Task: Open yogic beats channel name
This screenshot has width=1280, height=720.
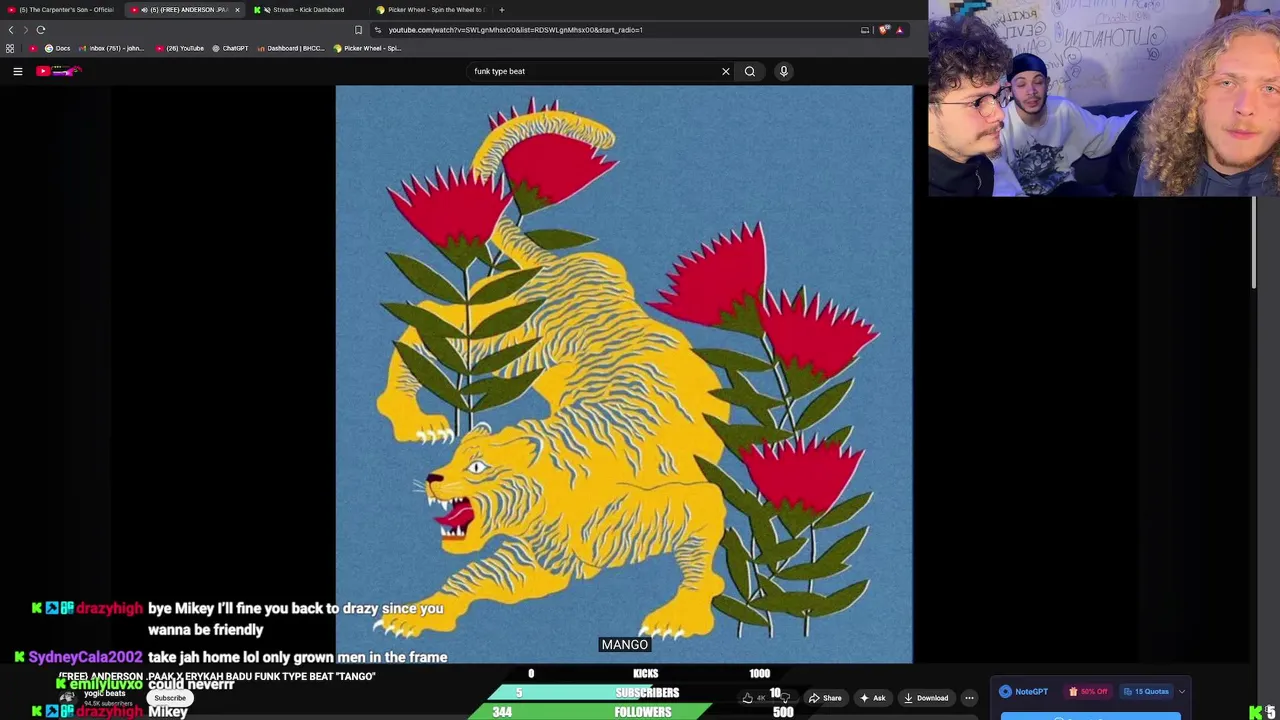Action: [x=104, y=693]
